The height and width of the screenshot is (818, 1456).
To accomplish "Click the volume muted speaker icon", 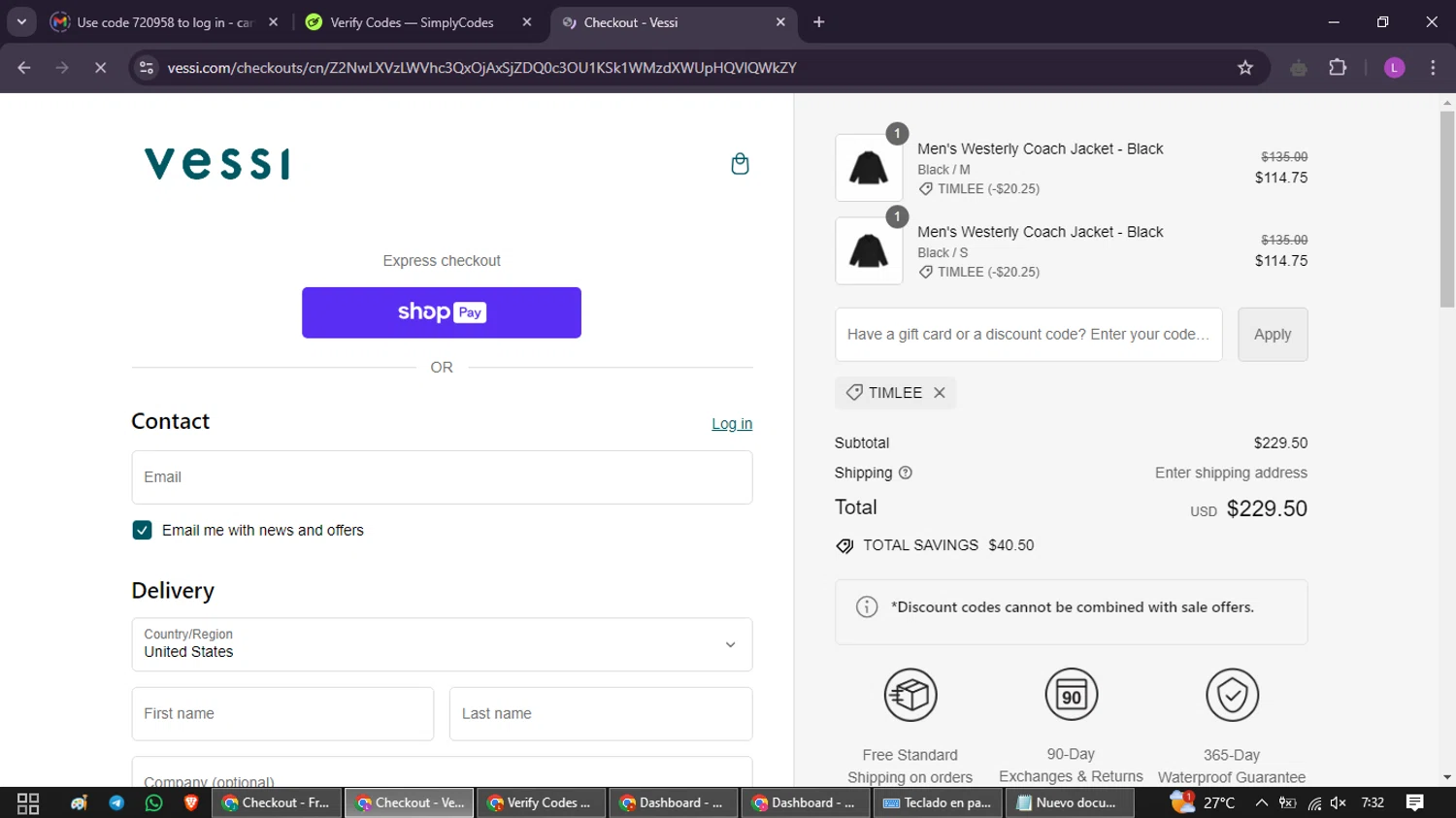I will pyautogui.click(x=1339, y=803).
